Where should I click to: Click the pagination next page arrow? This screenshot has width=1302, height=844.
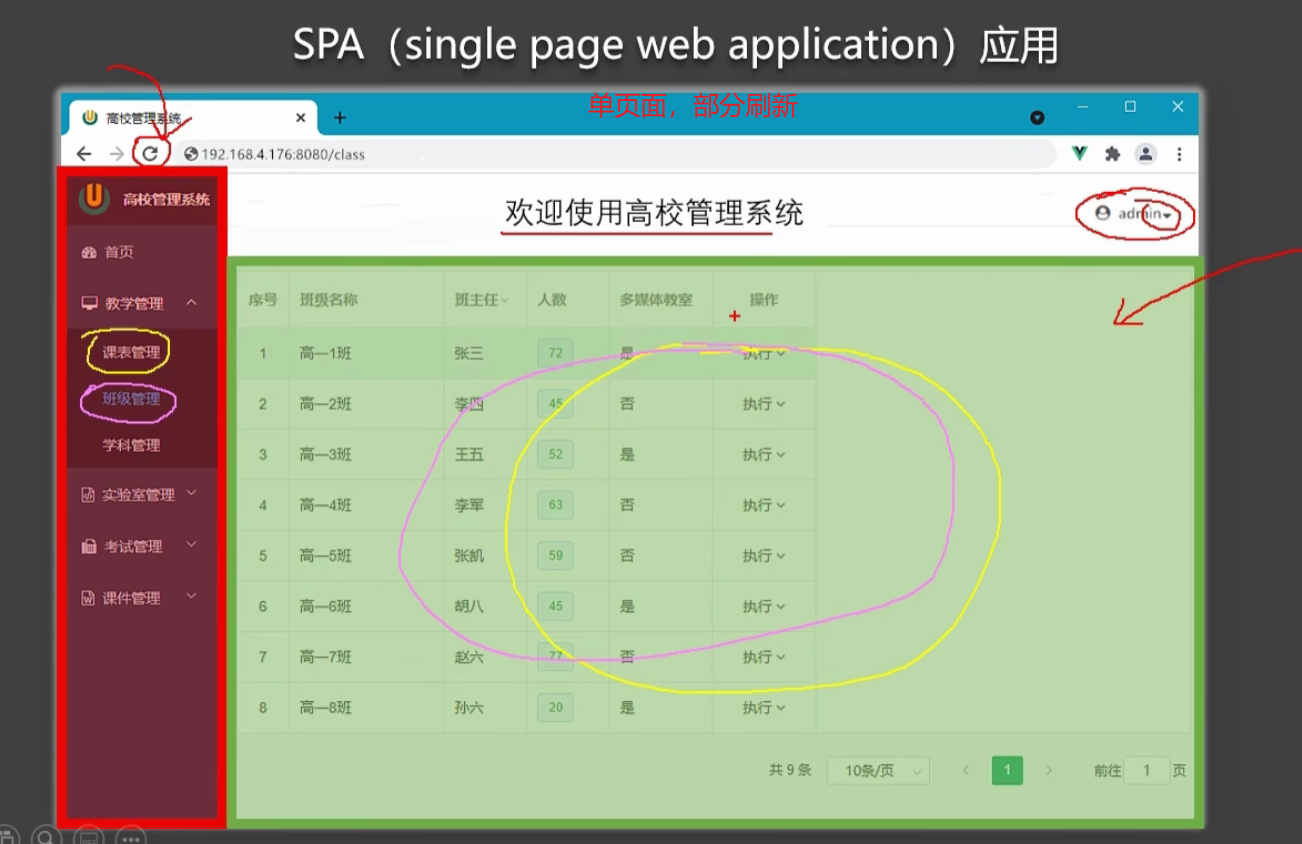pos(1048,770)
